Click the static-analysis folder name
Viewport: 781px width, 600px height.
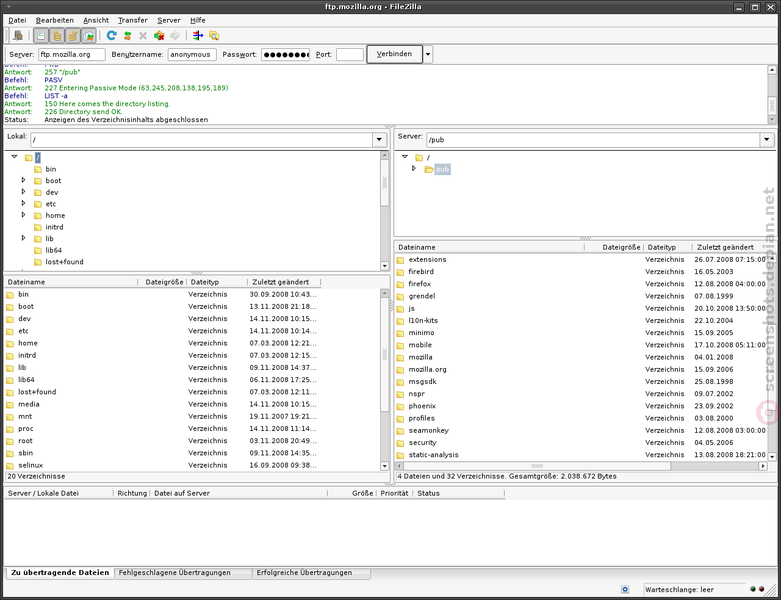433,455
